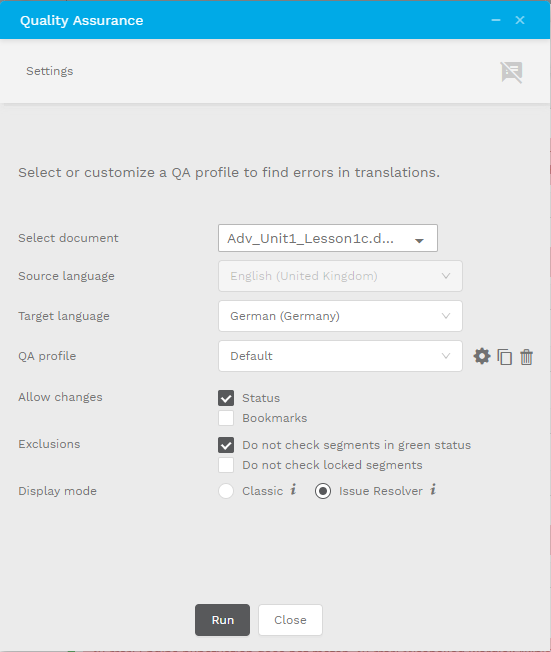Enable the Bookmarks checkbox

click(226, 418)
